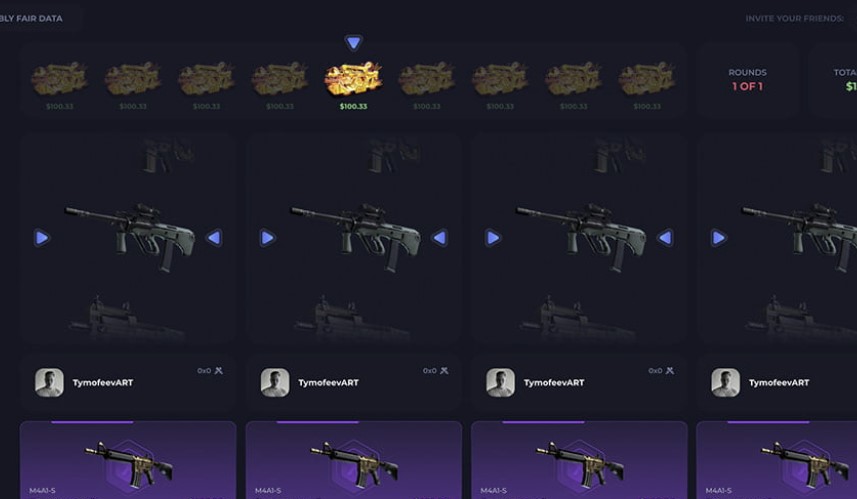Click the right-pointing arrow in first player's spinner
This screenshot has width=857, height=499.
(42, 238)
